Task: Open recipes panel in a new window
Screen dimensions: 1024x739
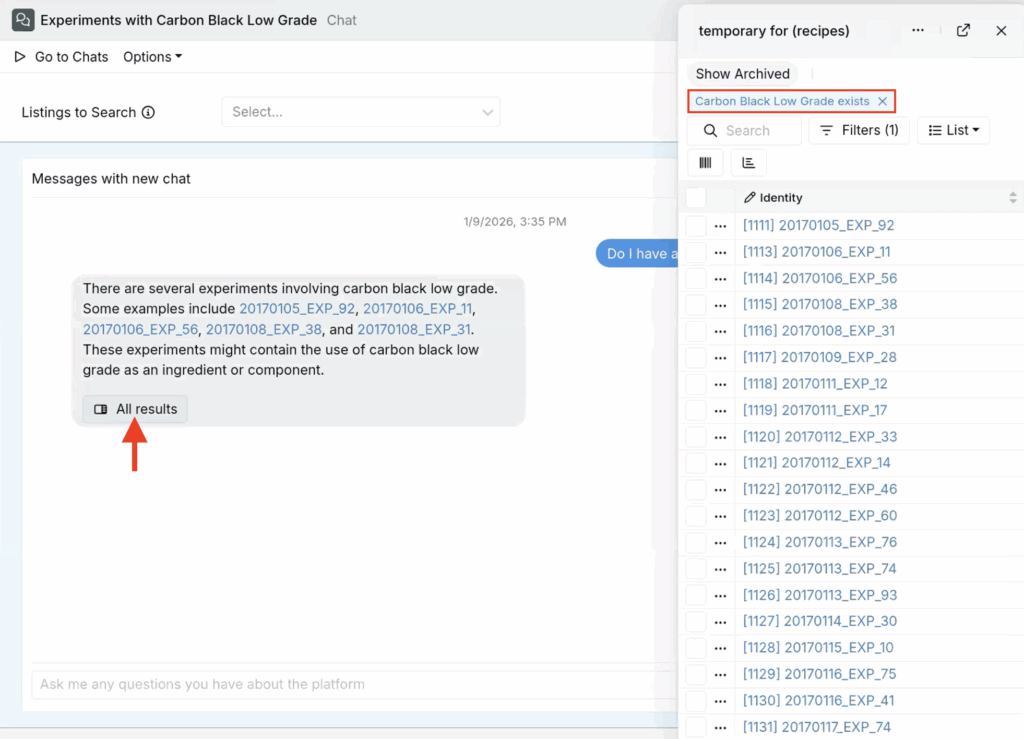Action: [963, 31]
